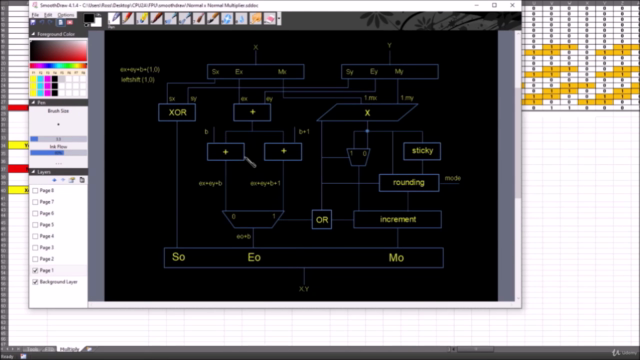640x360 pixels.
Task: Click the background white color box
Action: [98, 22]
